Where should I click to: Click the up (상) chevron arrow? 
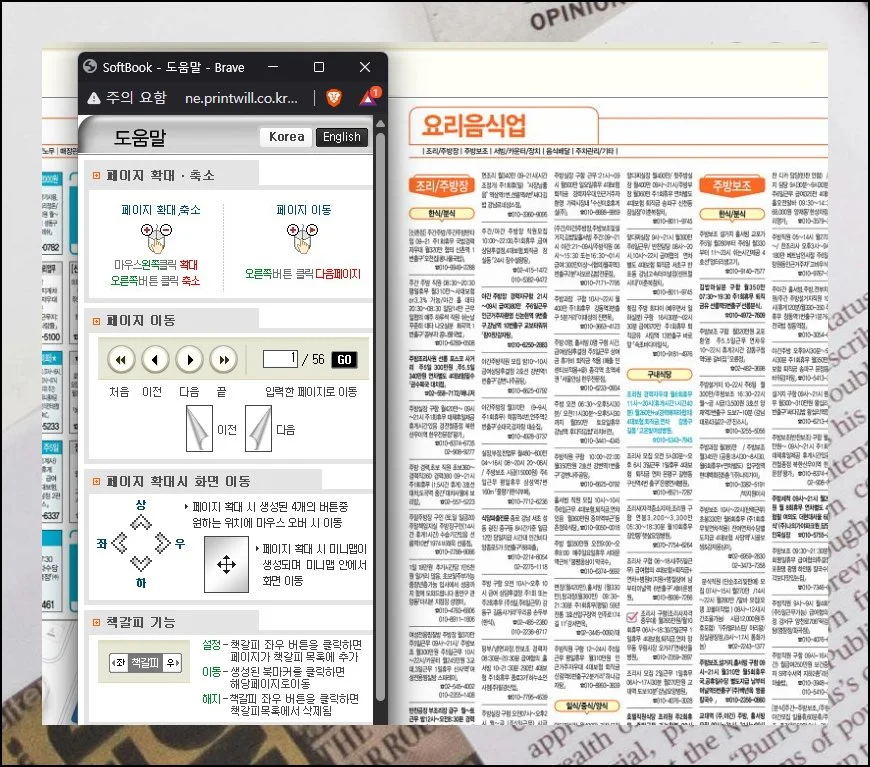click(x=139, y=521)
